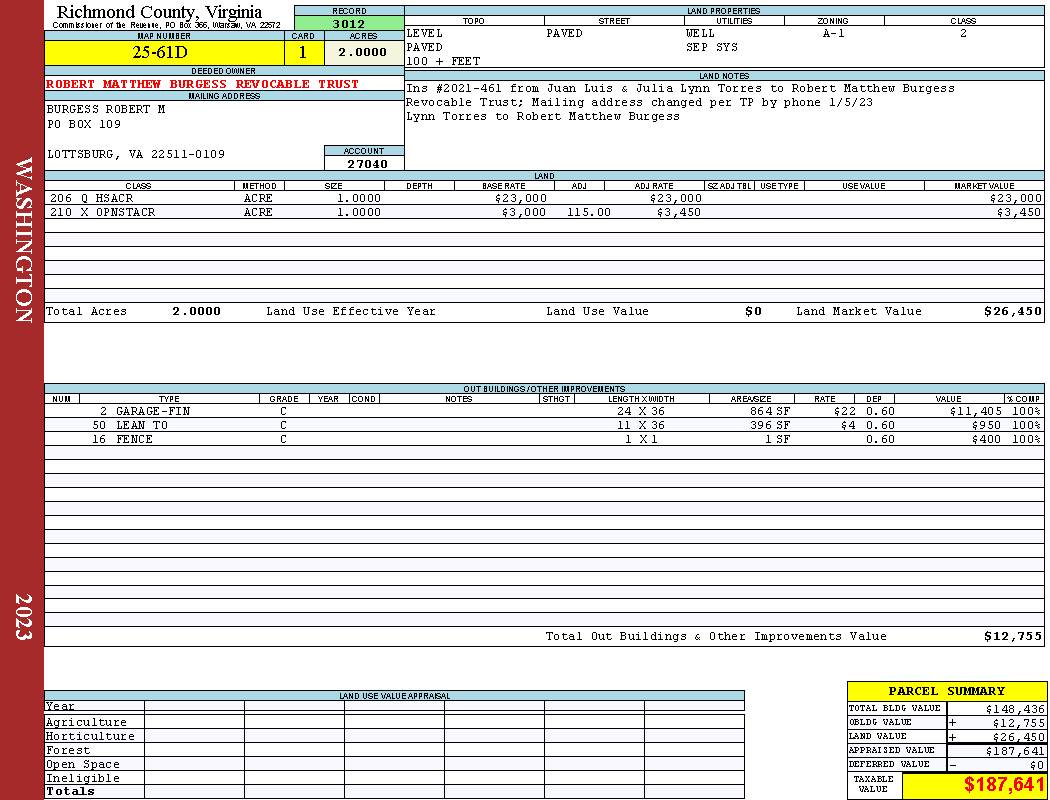Click total building value $148,436
The width and height of the screenshot is (1050, 800).
1015,709
